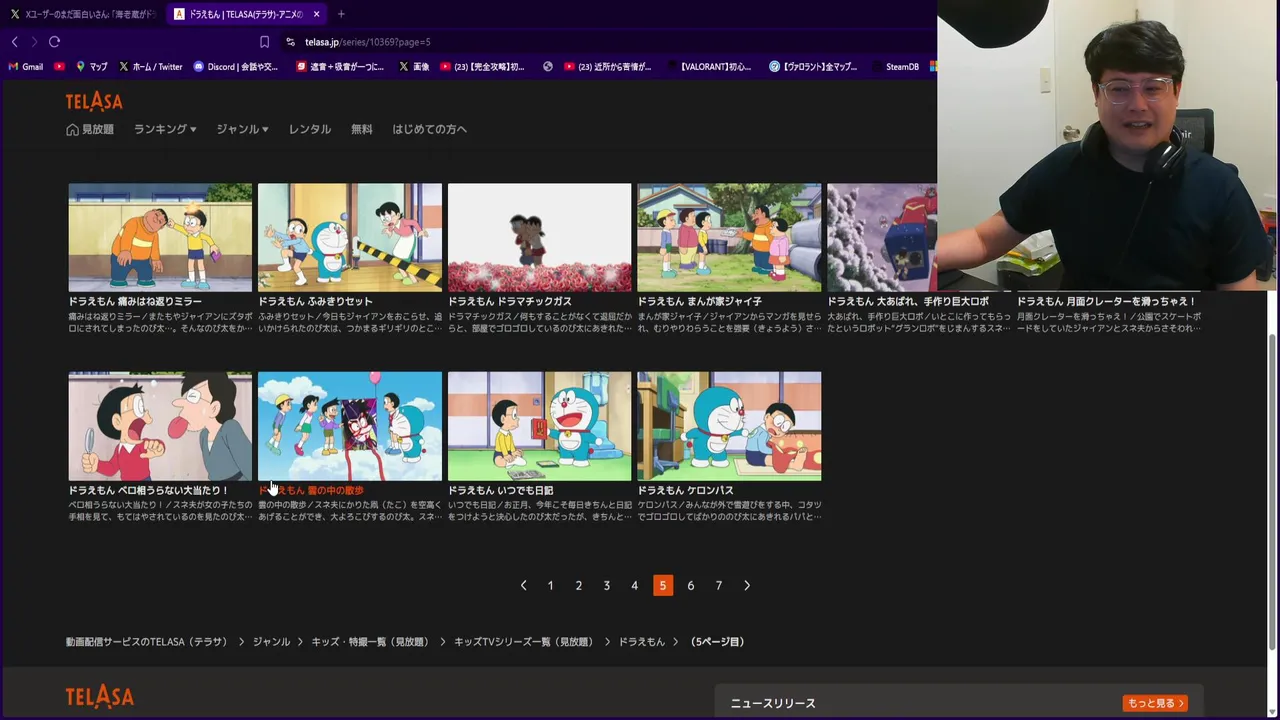Open the ホーム / Twitter bookmark
The width and height of the screenshot is (1280, 720).
click(150, 67)
